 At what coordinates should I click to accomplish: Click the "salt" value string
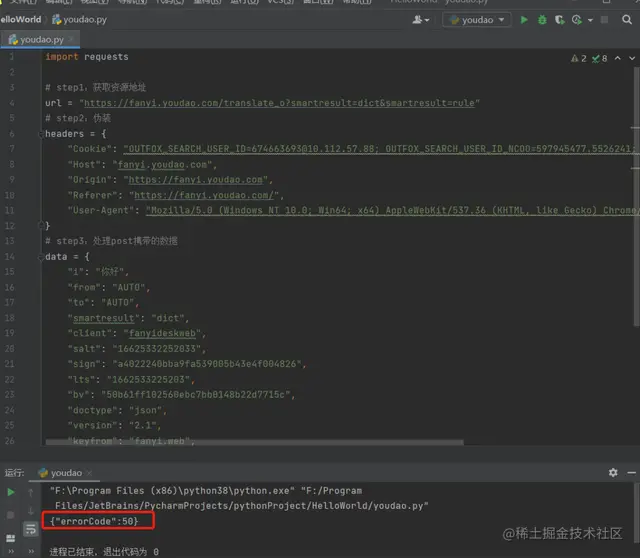[157, 349]
